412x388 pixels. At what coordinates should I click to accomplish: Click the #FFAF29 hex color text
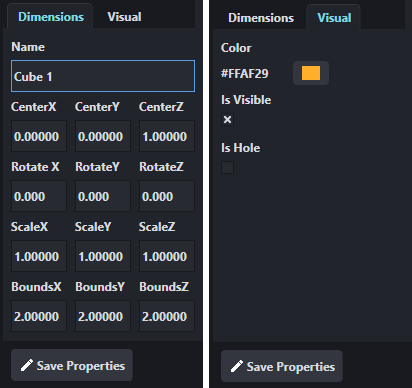(x=245, y=73)
